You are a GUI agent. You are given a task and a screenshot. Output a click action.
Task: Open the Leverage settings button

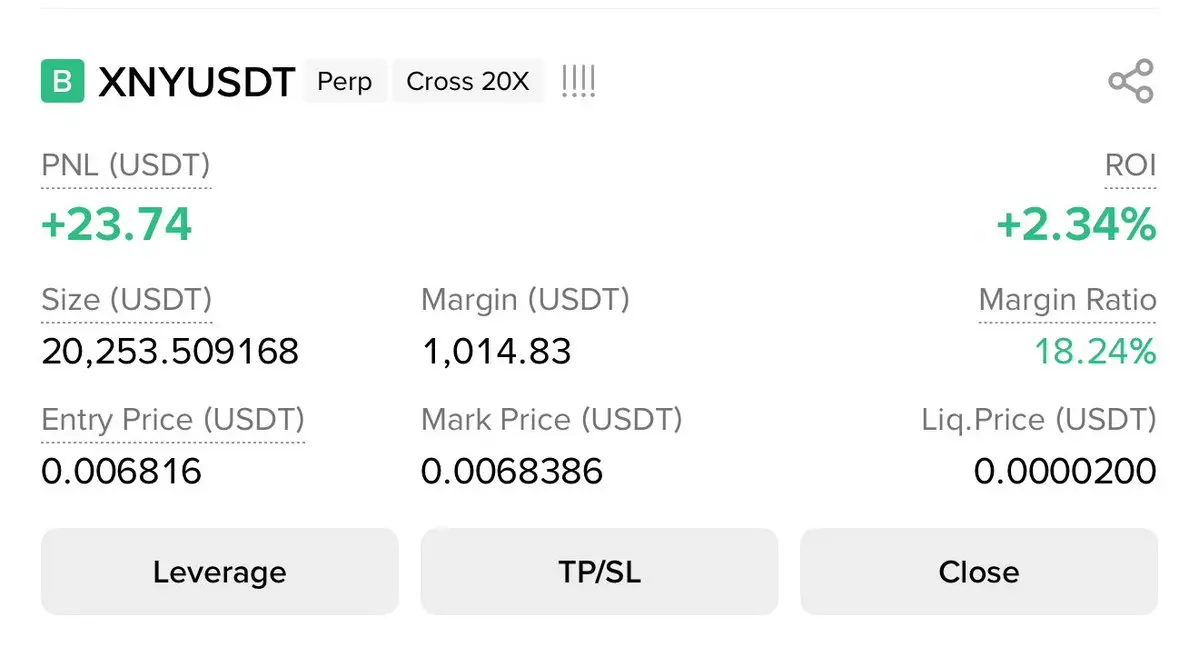click(x=219, y=572)
